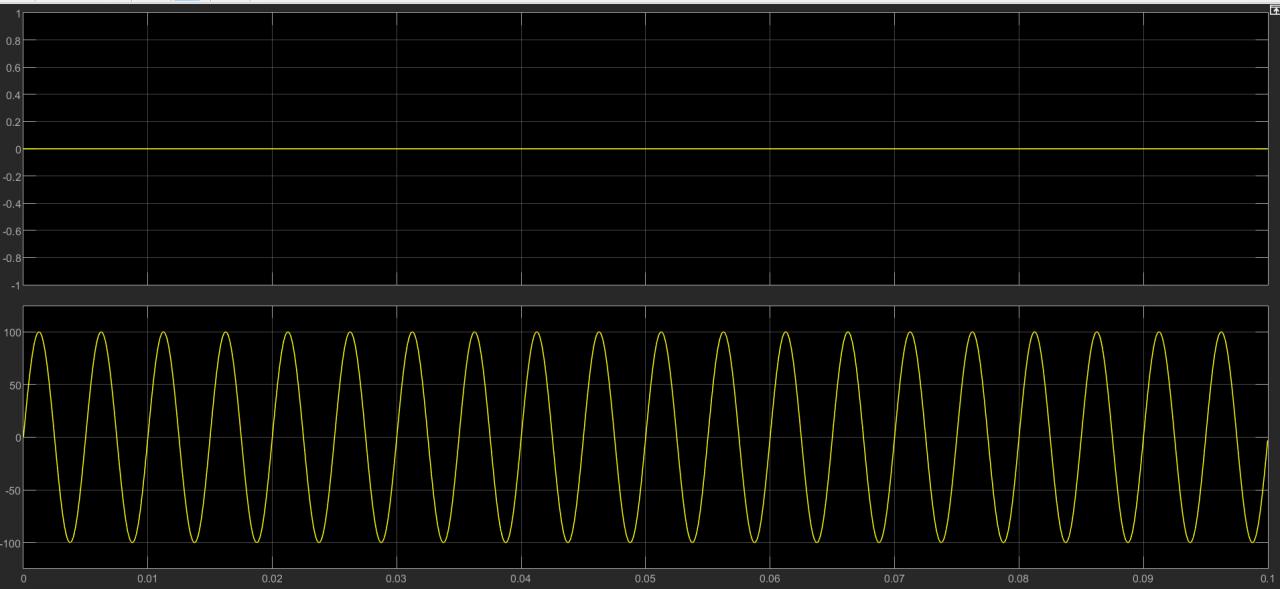The width and height of the screenshot is (1280, 589).
Task: Select the yellow sine wave in lower plot
Action: click(645, 437)
